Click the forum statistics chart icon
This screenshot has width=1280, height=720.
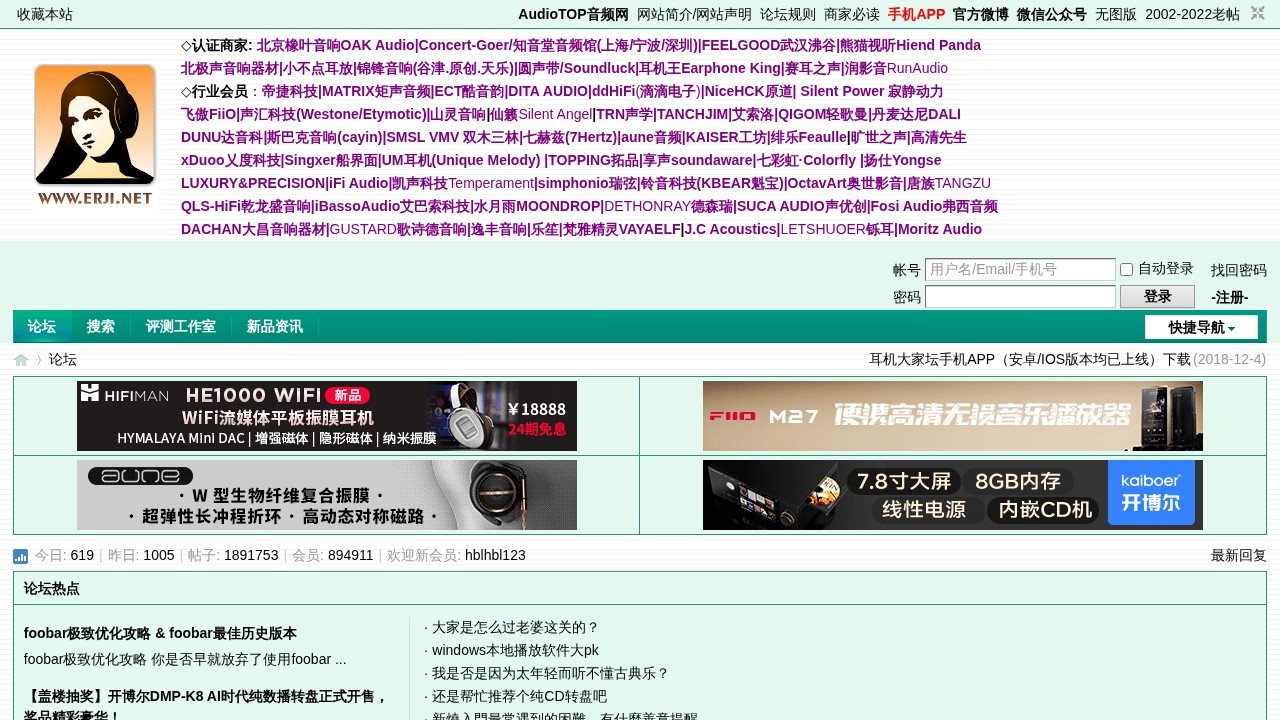click(21, 556)
